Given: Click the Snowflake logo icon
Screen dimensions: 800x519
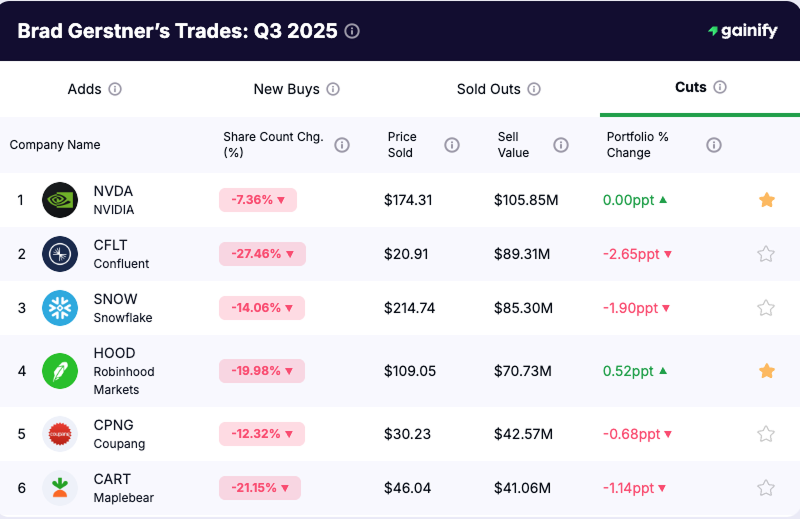Looking at the screenshot, I should coord(60,308).
